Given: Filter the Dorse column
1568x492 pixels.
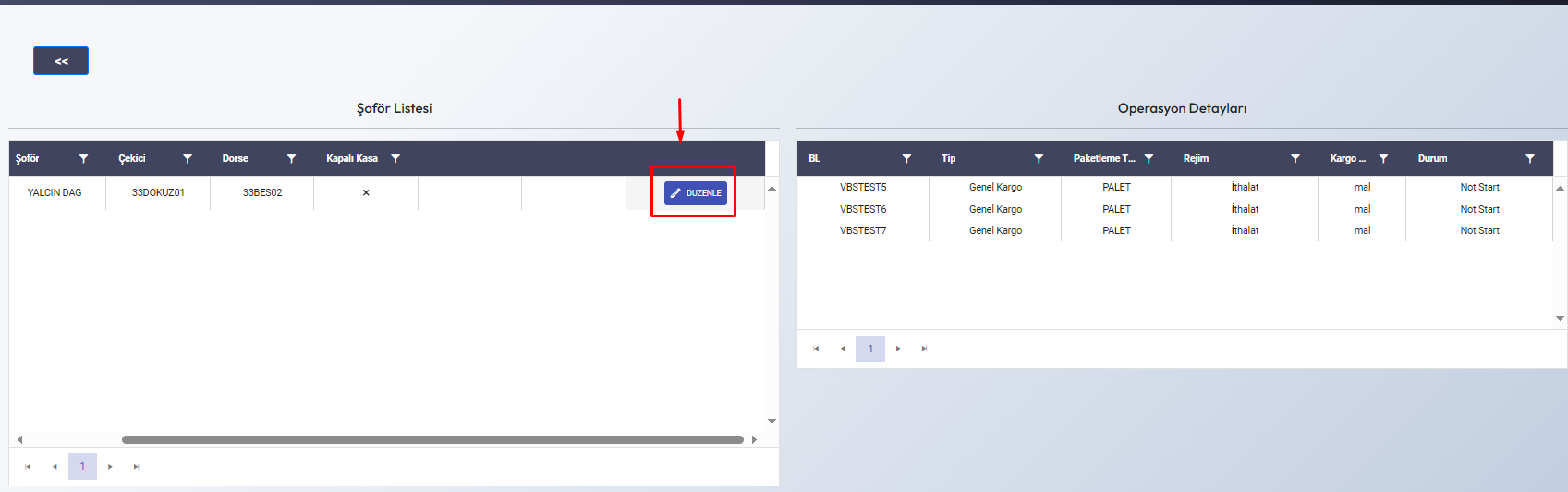Looking at the screenshot, I should 291,159.
